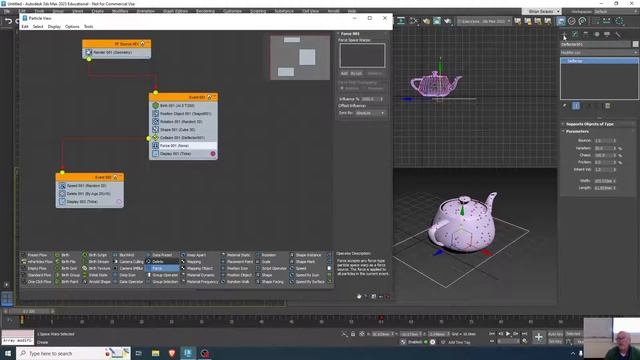Pick the Birth Paint operator in depot
Image resolution: width=640 pixels, height=360 pixels.
[x=67, y=282]
